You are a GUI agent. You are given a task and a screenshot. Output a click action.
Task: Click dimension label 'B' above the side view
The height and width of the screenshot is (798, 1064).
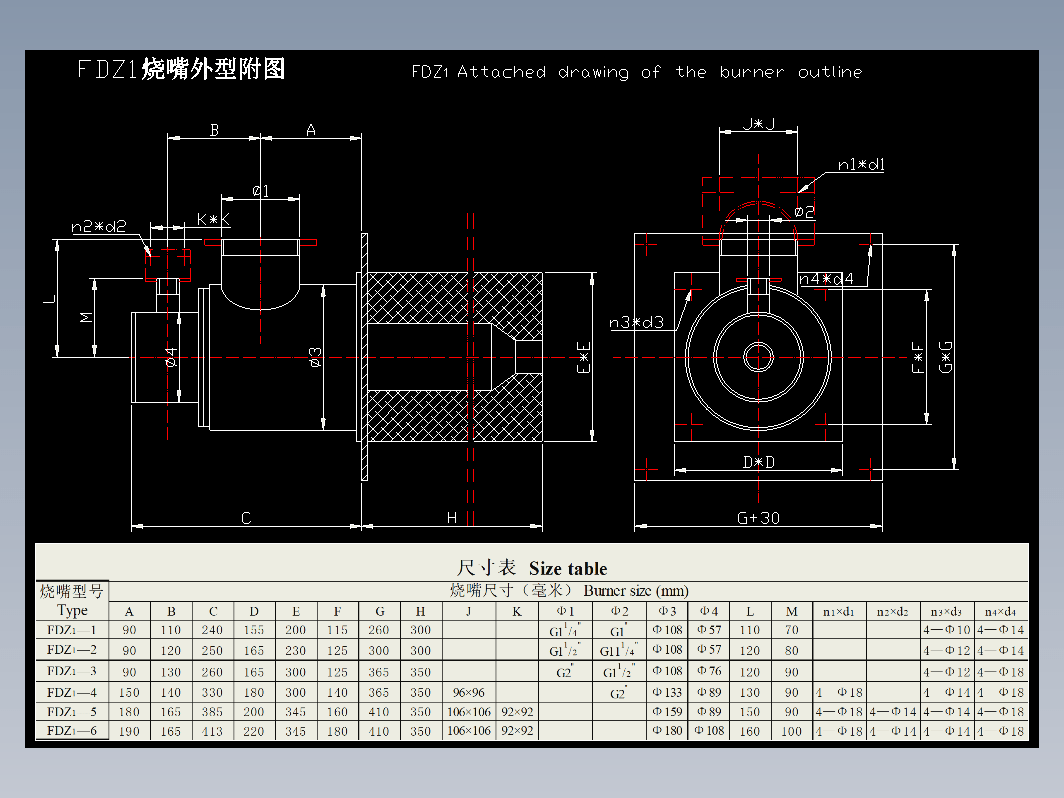(x=214, y=130)
